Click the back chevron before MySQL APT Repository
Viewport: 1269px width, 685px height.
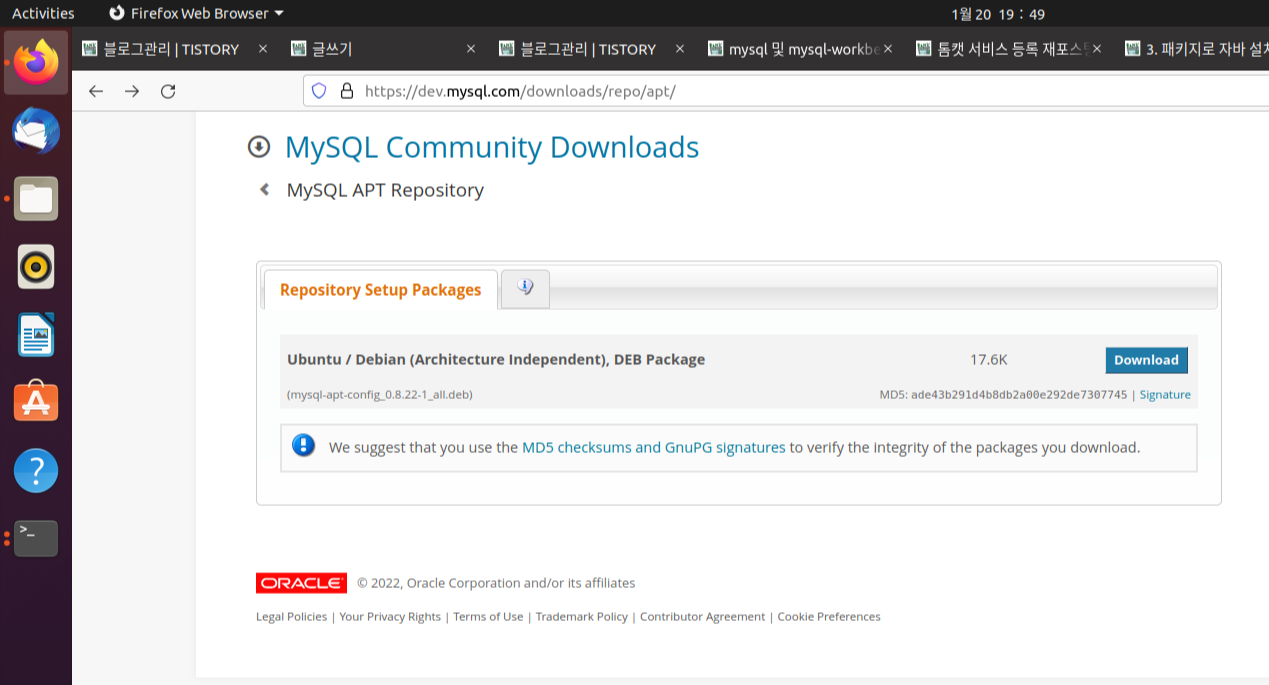265,189
